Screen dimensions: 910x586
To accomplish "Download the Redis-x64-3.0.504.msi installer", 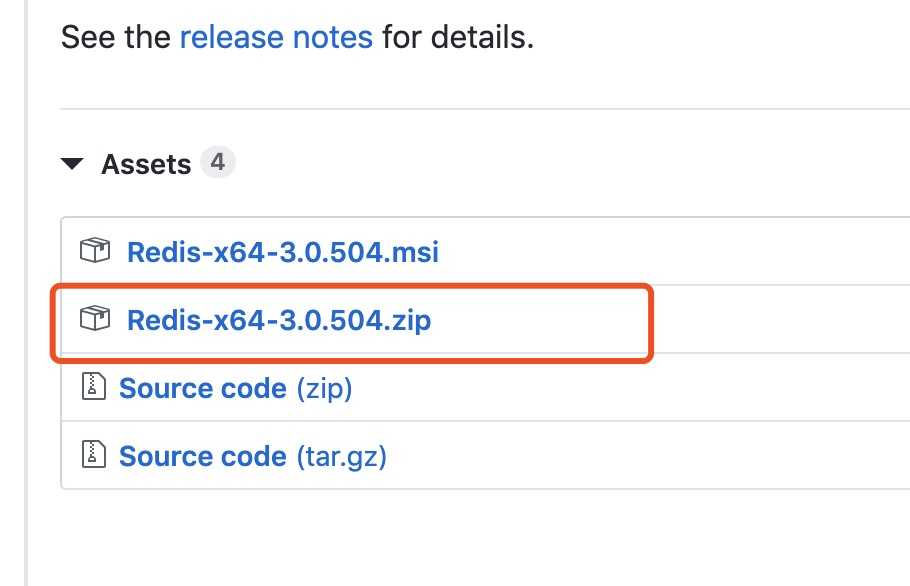I will (283, 252).
